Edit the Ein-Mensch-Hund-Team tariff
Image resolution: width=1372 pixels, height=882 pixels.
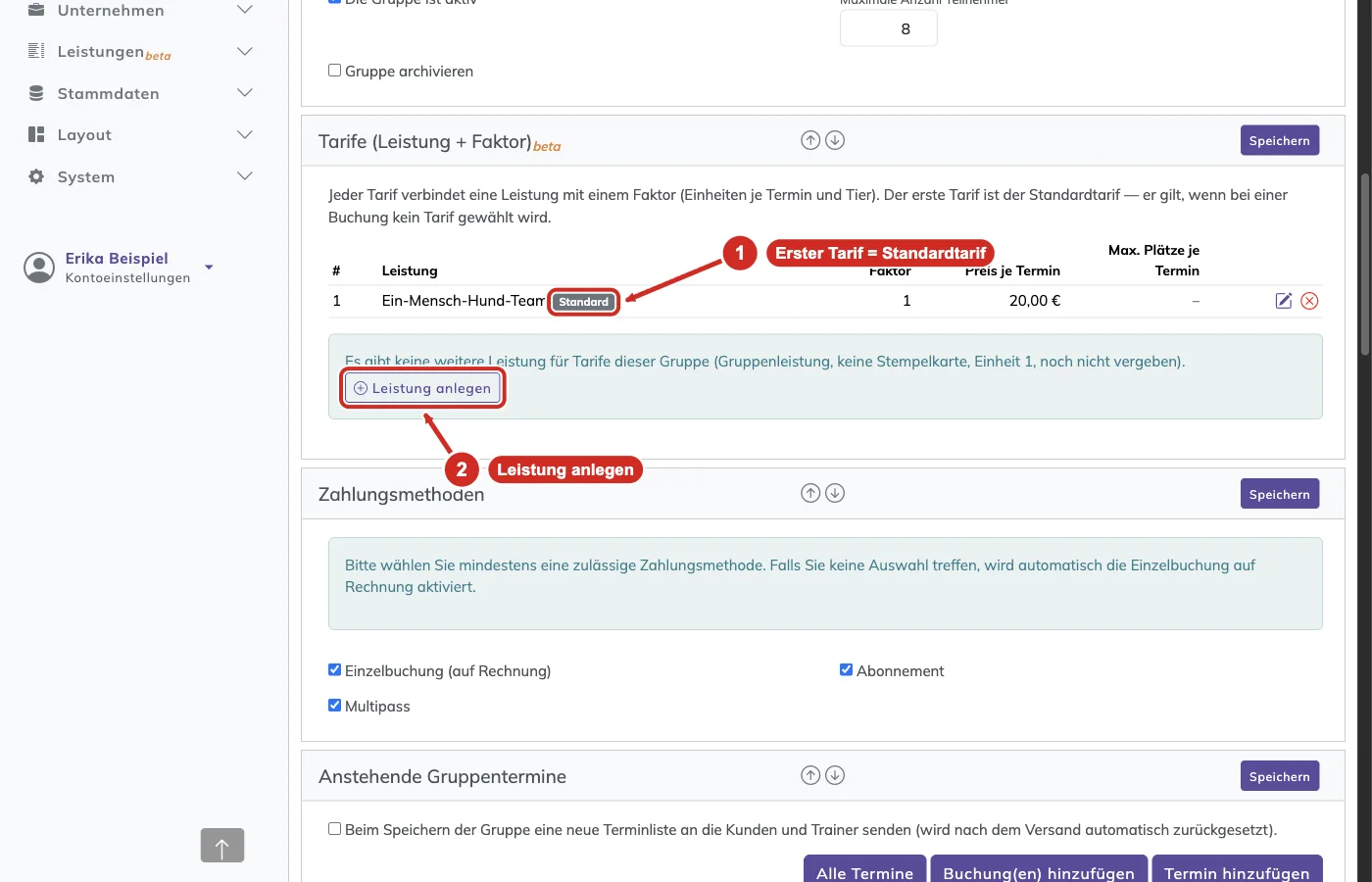(1284, 301)
